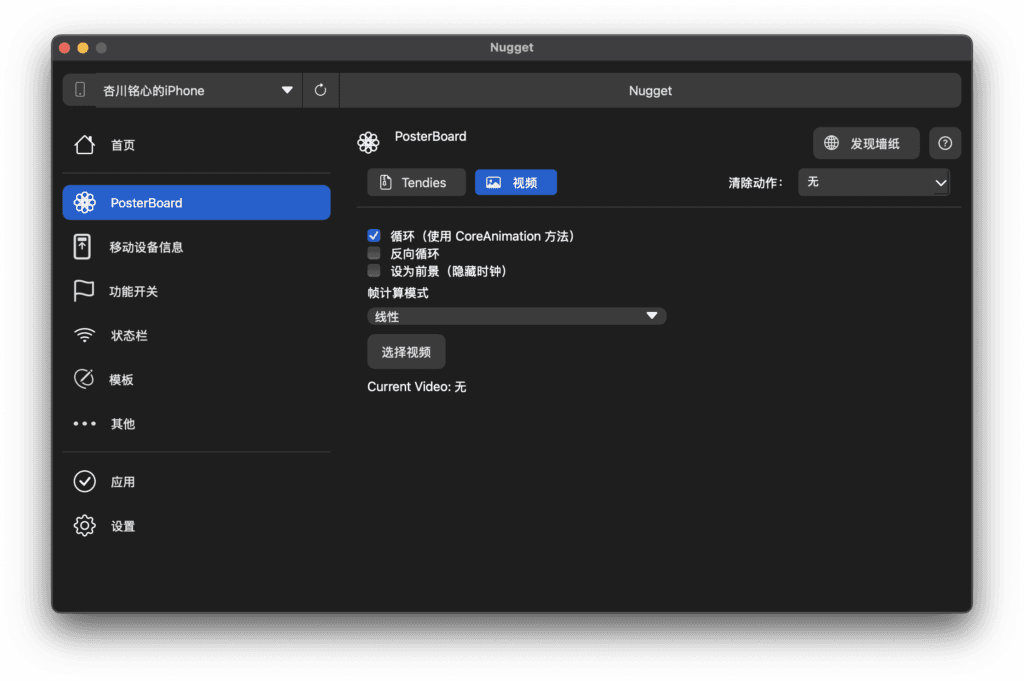Viewport: 1024px width, 681px height.
Task: Switch to the 视频 tab
Action: pos(515,182)
